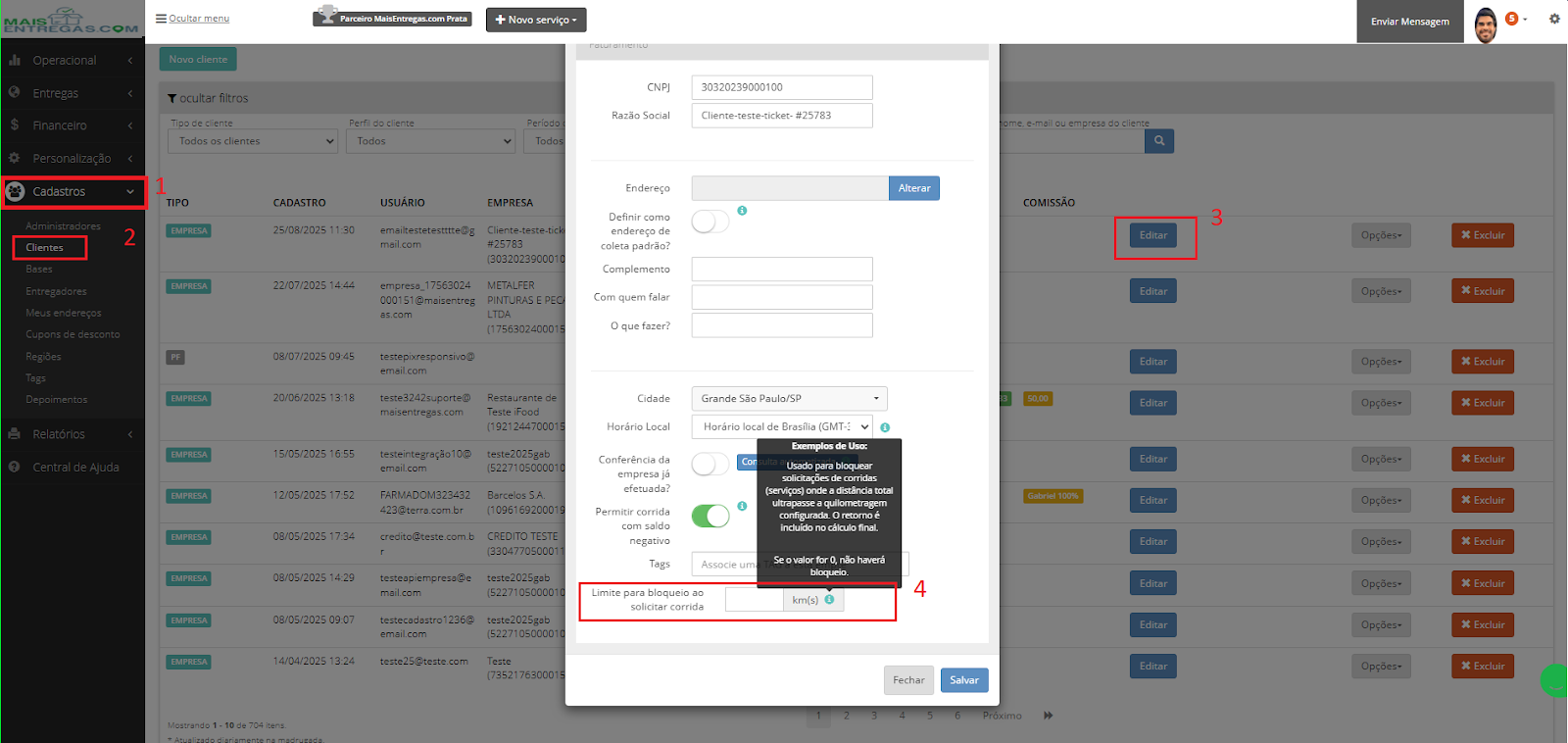1568x743 pixels.
Task: Click the green chat bubble widget
Action: point(1555,680)
